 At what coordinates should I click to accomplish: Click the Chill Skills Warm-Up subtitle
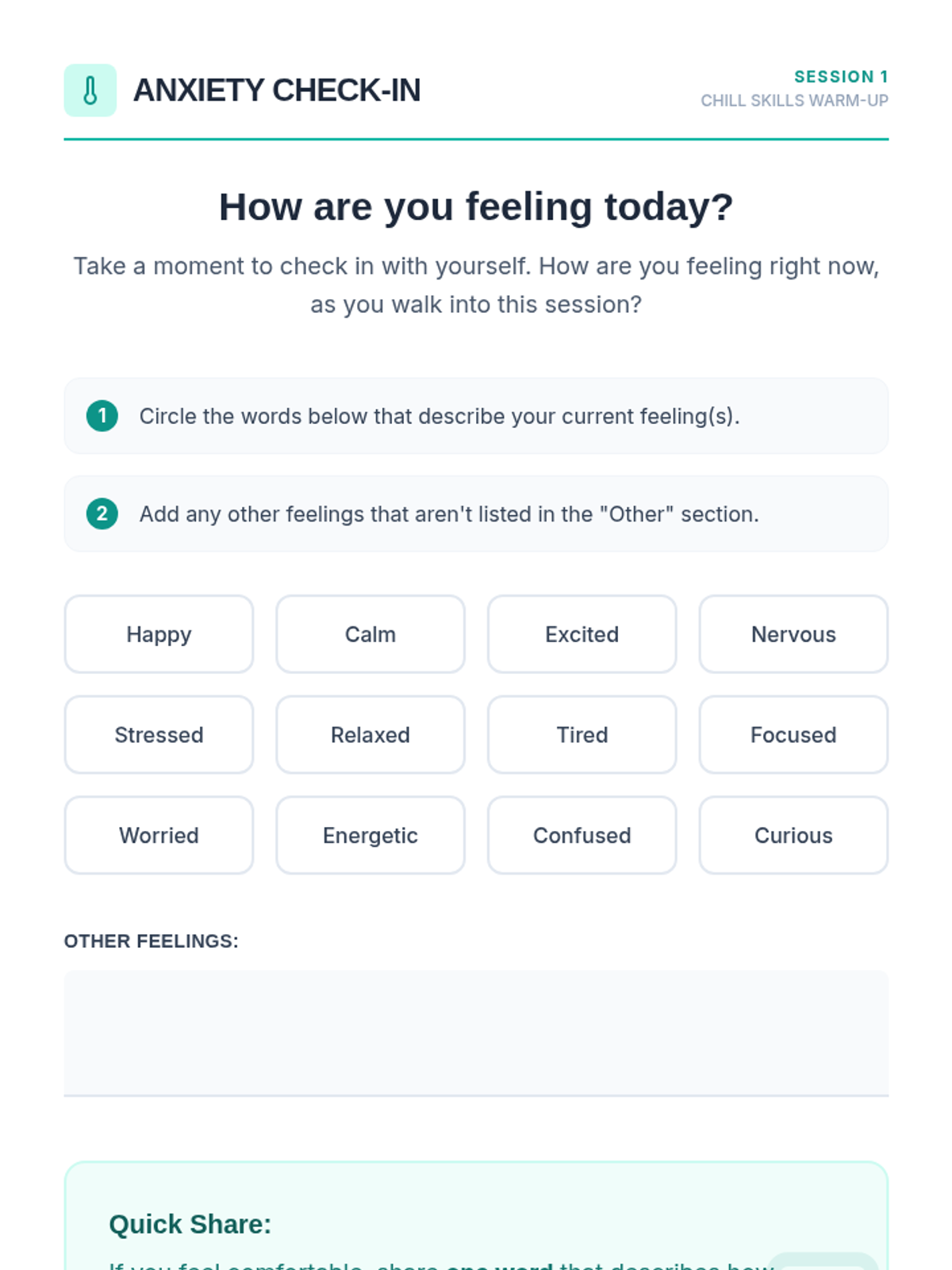pos(794,101)
